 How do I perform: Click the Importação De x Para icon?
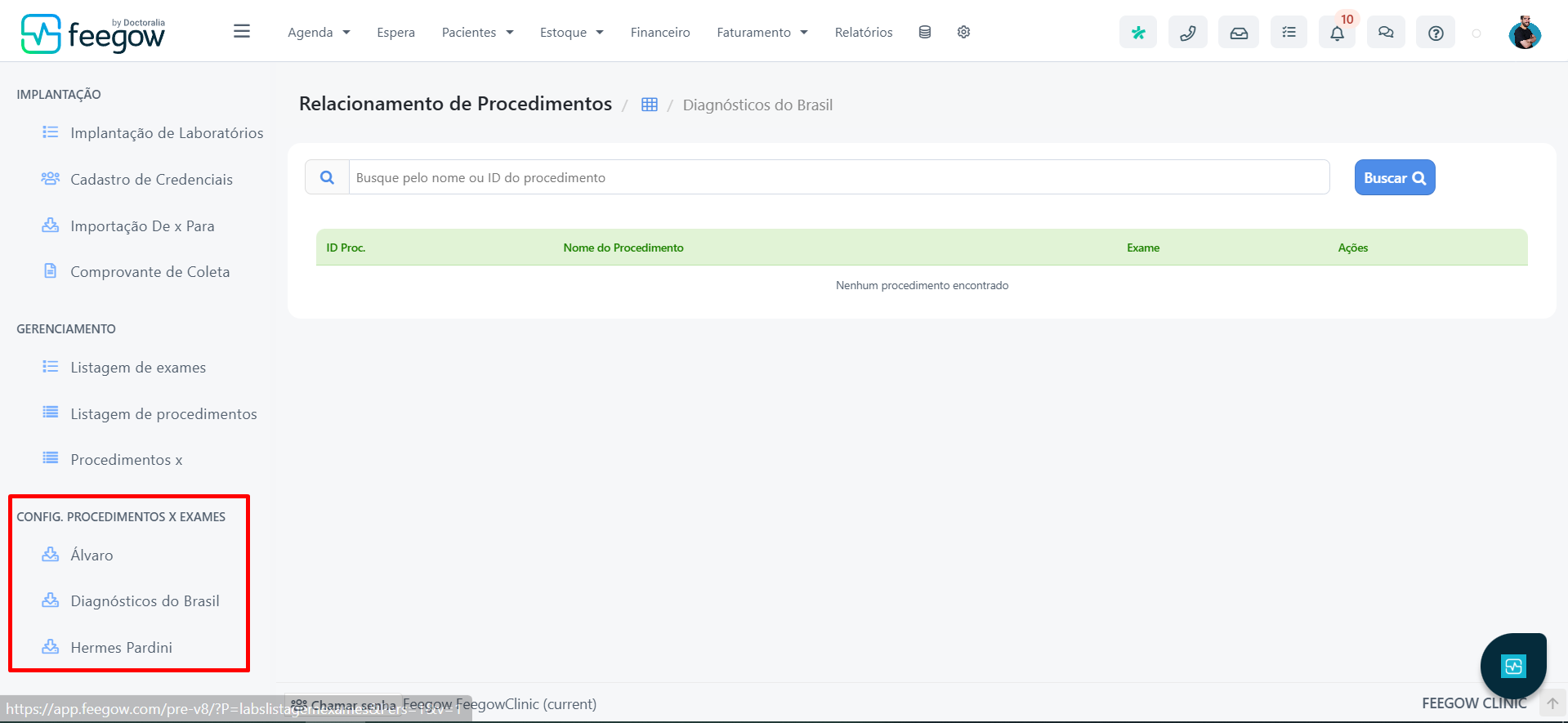pos(51,225)
